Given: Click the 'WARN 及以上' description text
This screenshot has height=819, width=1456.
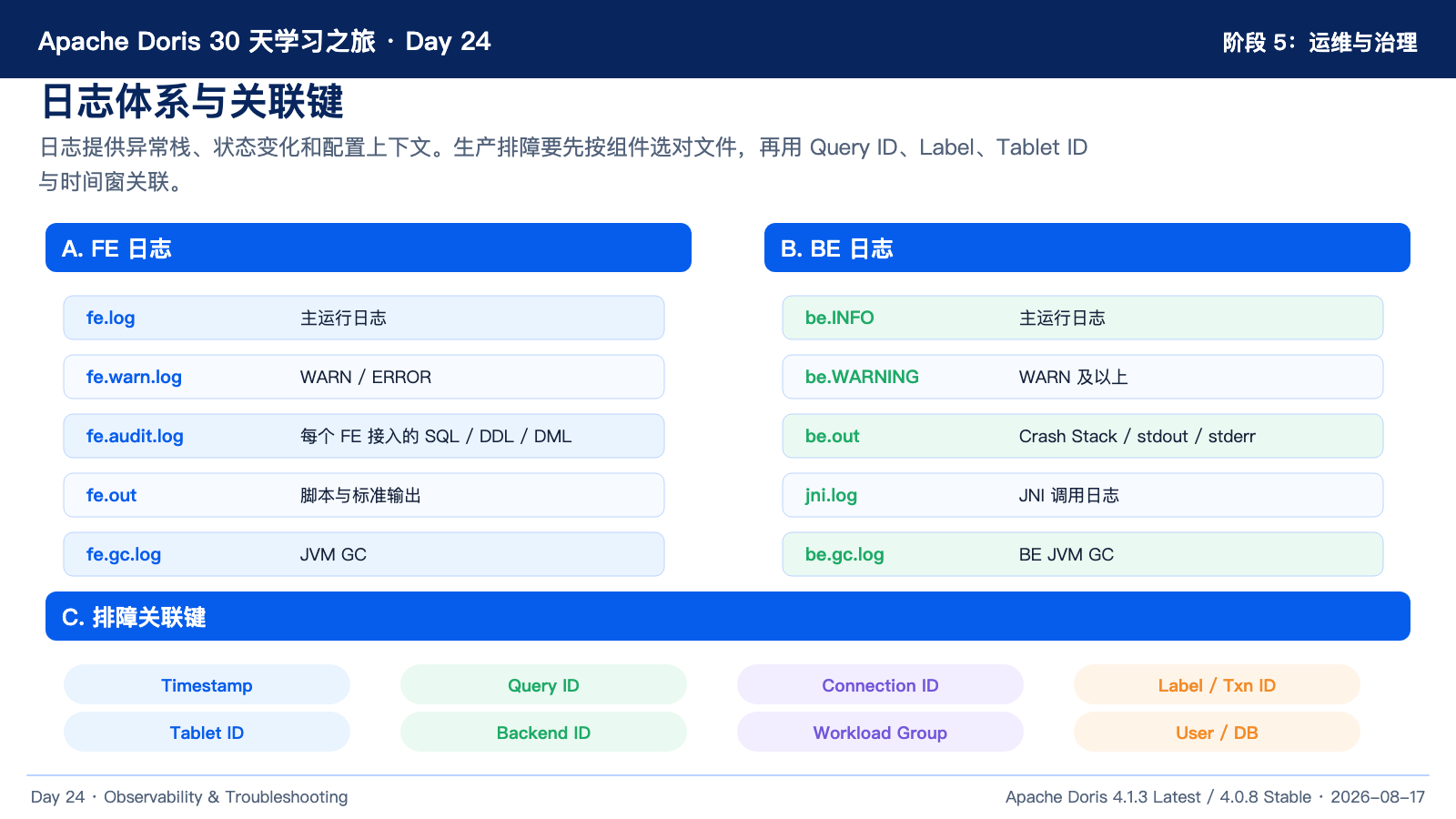Looking at the screenshot, I should (1073, 377).
